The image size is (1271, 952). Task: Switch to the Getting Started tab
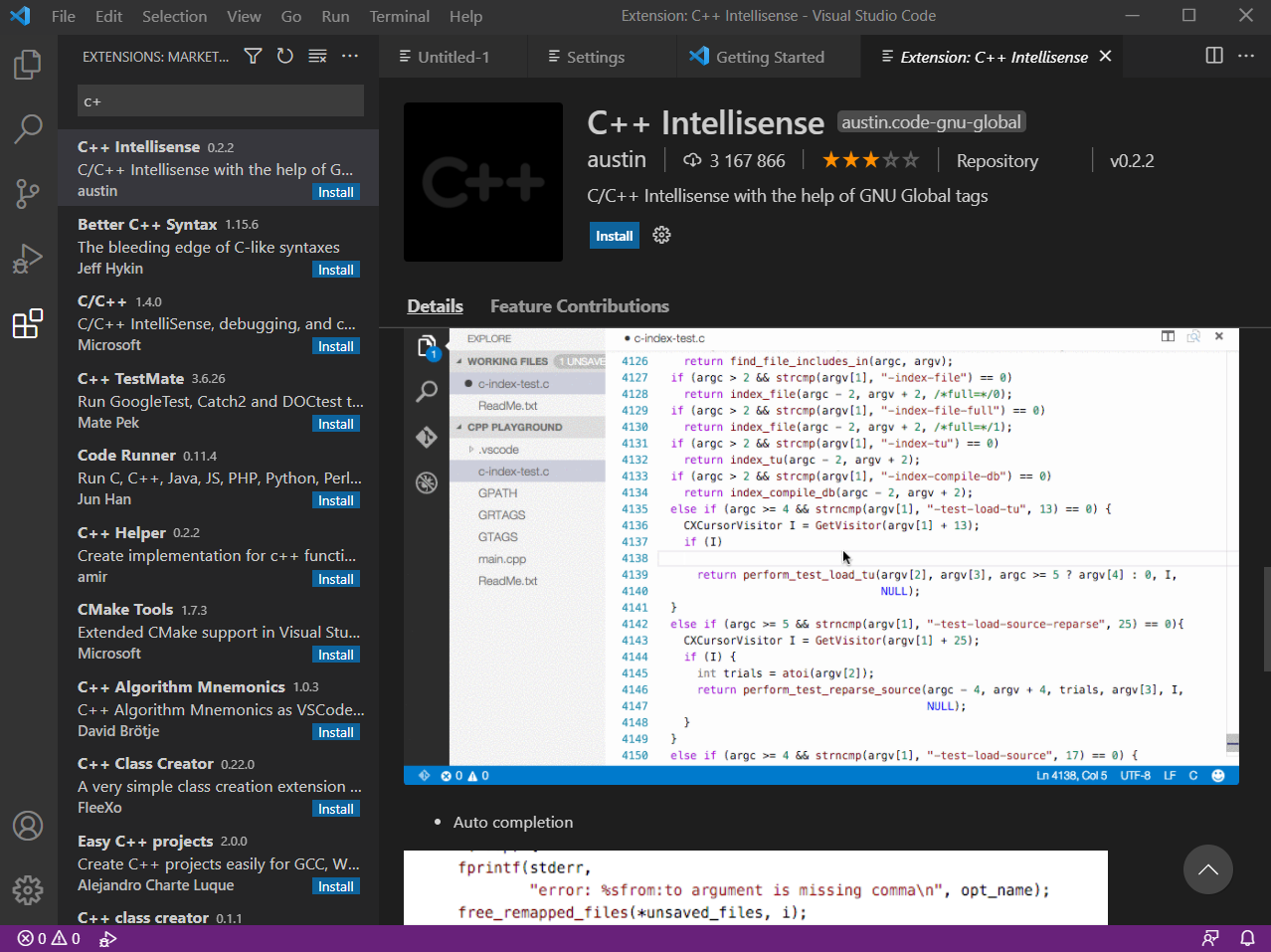[x=769, y=57]
